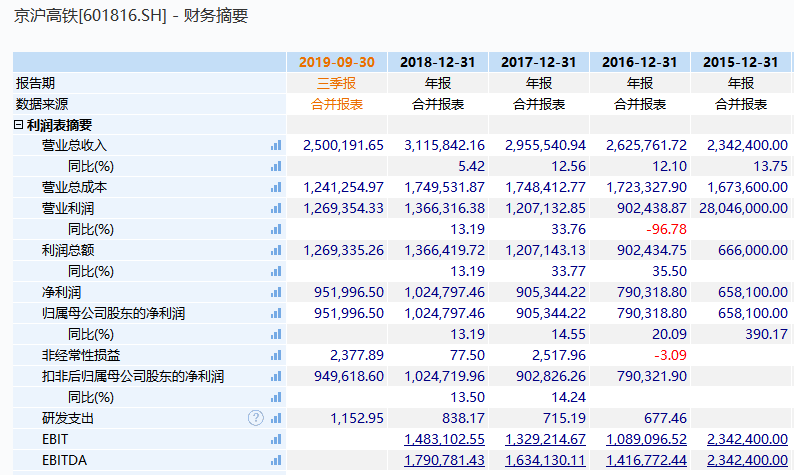Click help question mark beside 研发支出
Image resolution: width=794 pixels, height=475 pixels.
[256, 418]
